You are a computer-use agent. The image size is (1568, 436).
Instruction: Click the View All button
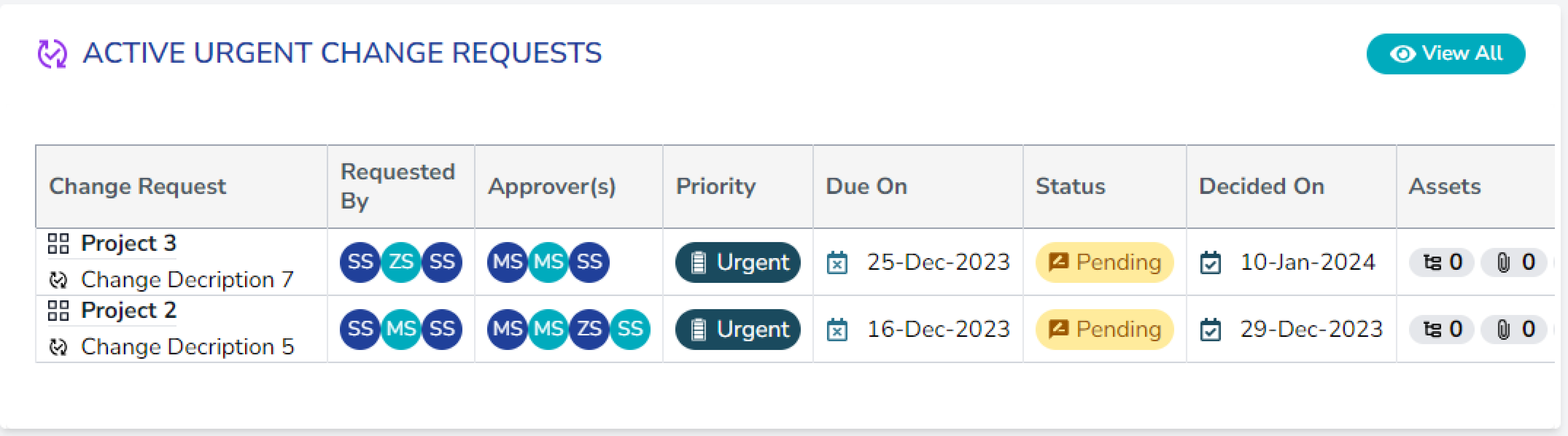coord(1445,54)
